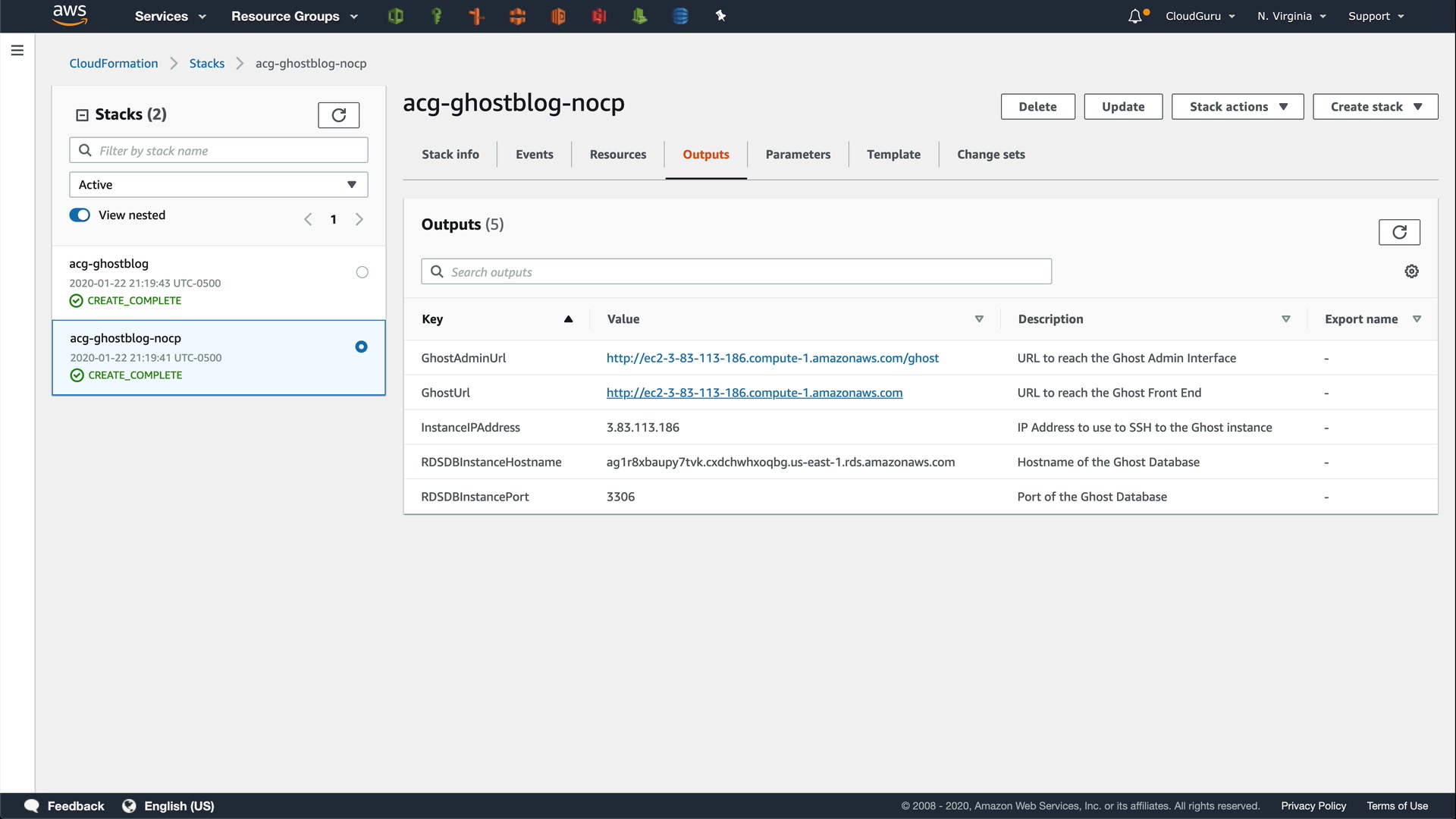
Task: Refresh the Outputs table
Action: click(1398, 232)
